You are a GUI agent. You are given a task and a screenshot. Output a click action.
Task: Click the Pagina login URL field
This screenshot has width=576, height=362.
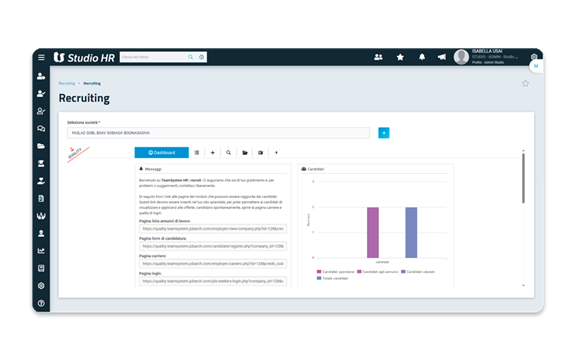[213, 281]
